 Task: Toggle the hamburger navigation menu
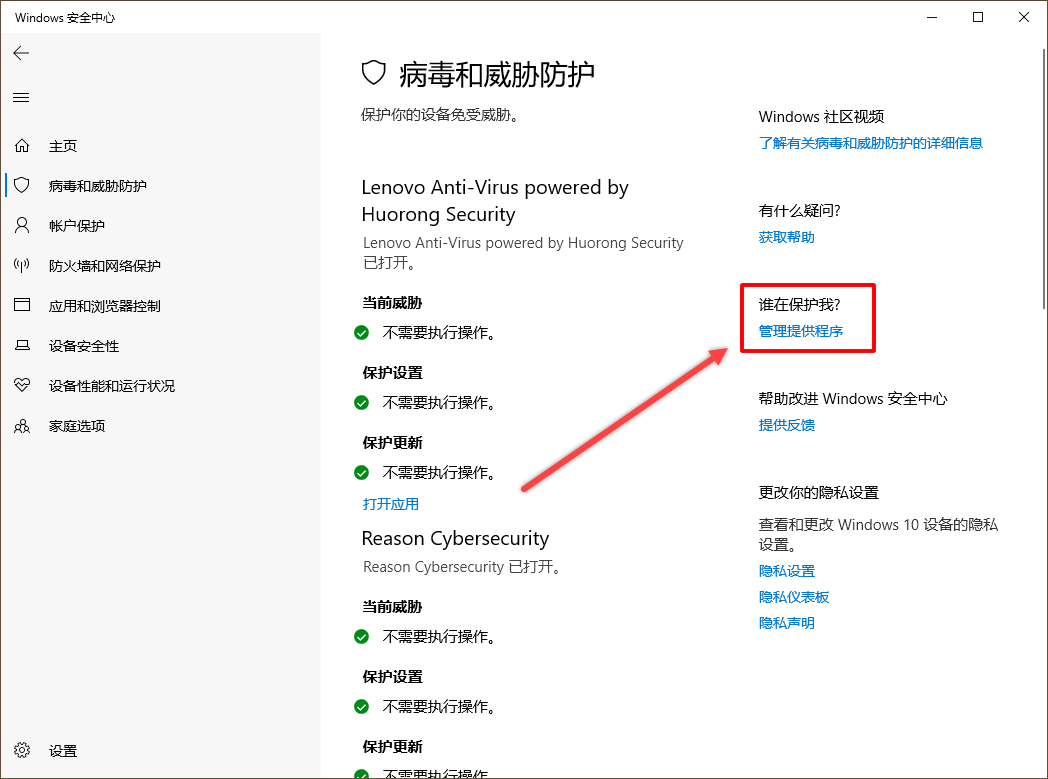(x=21, y=98)
